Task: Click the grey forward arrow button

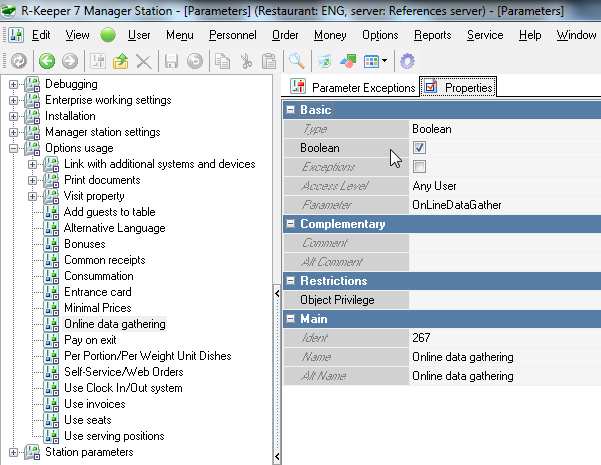Action: (70, 61)
